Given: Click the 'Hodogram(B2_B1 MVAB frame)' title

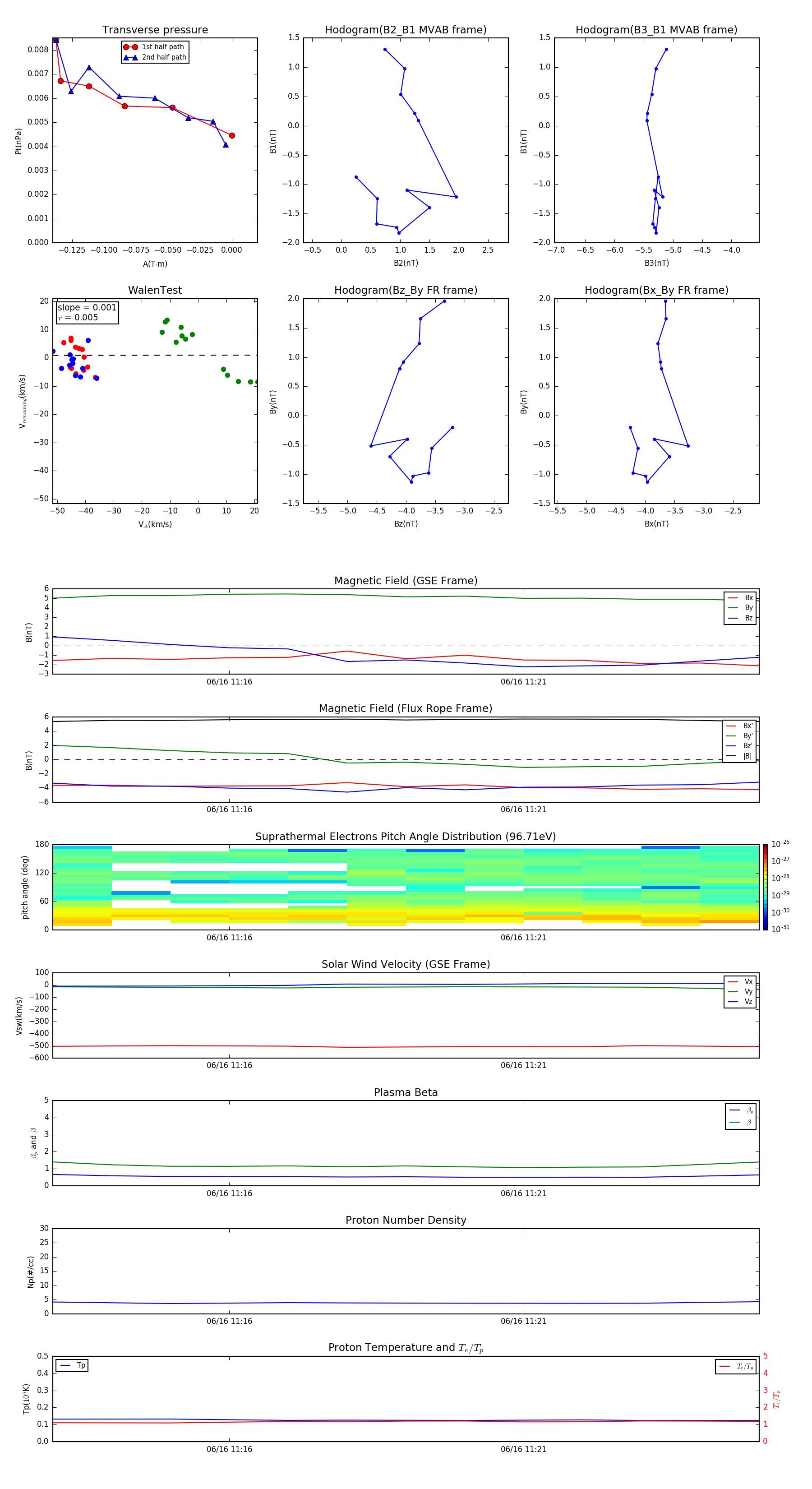Looking at the screenshot, I should 406,29.
